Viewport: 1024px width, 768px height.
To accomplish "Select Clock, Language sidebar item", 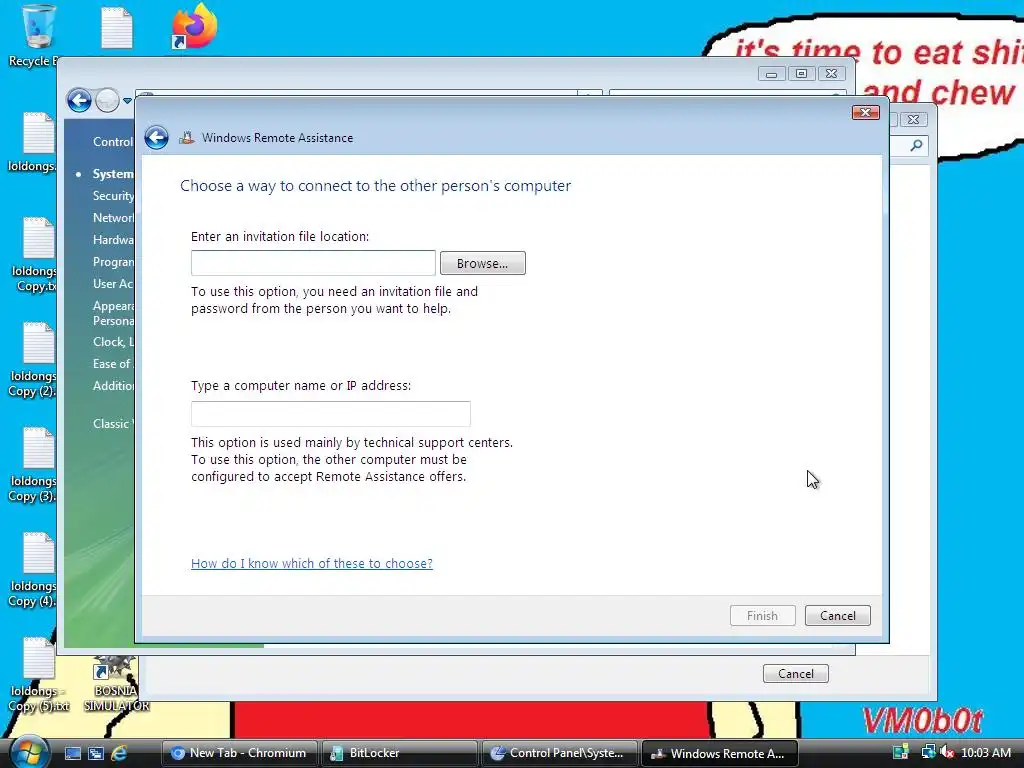I will click(113, 342).
